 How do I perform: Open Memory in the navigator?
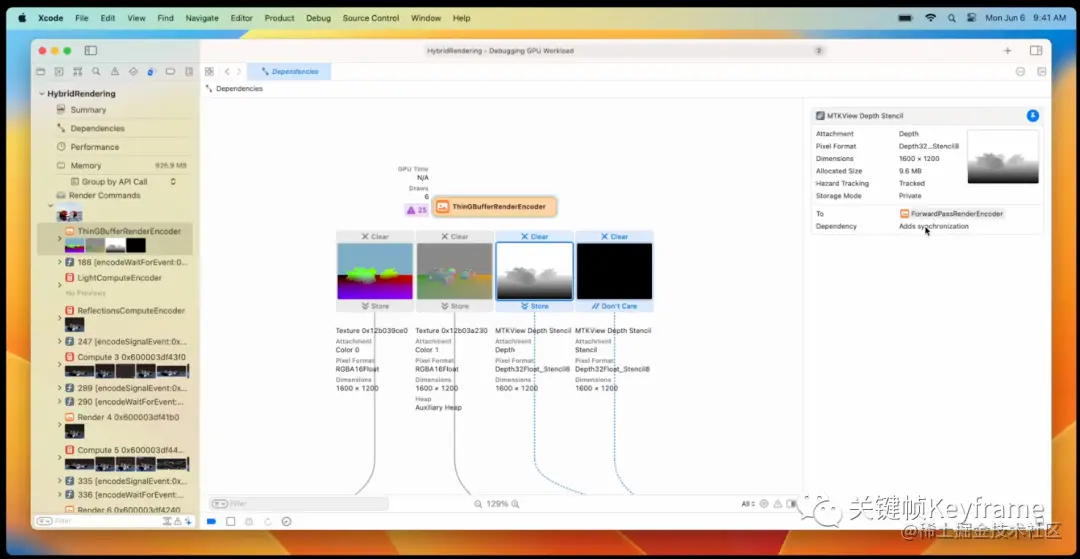[x=85, y=166]
